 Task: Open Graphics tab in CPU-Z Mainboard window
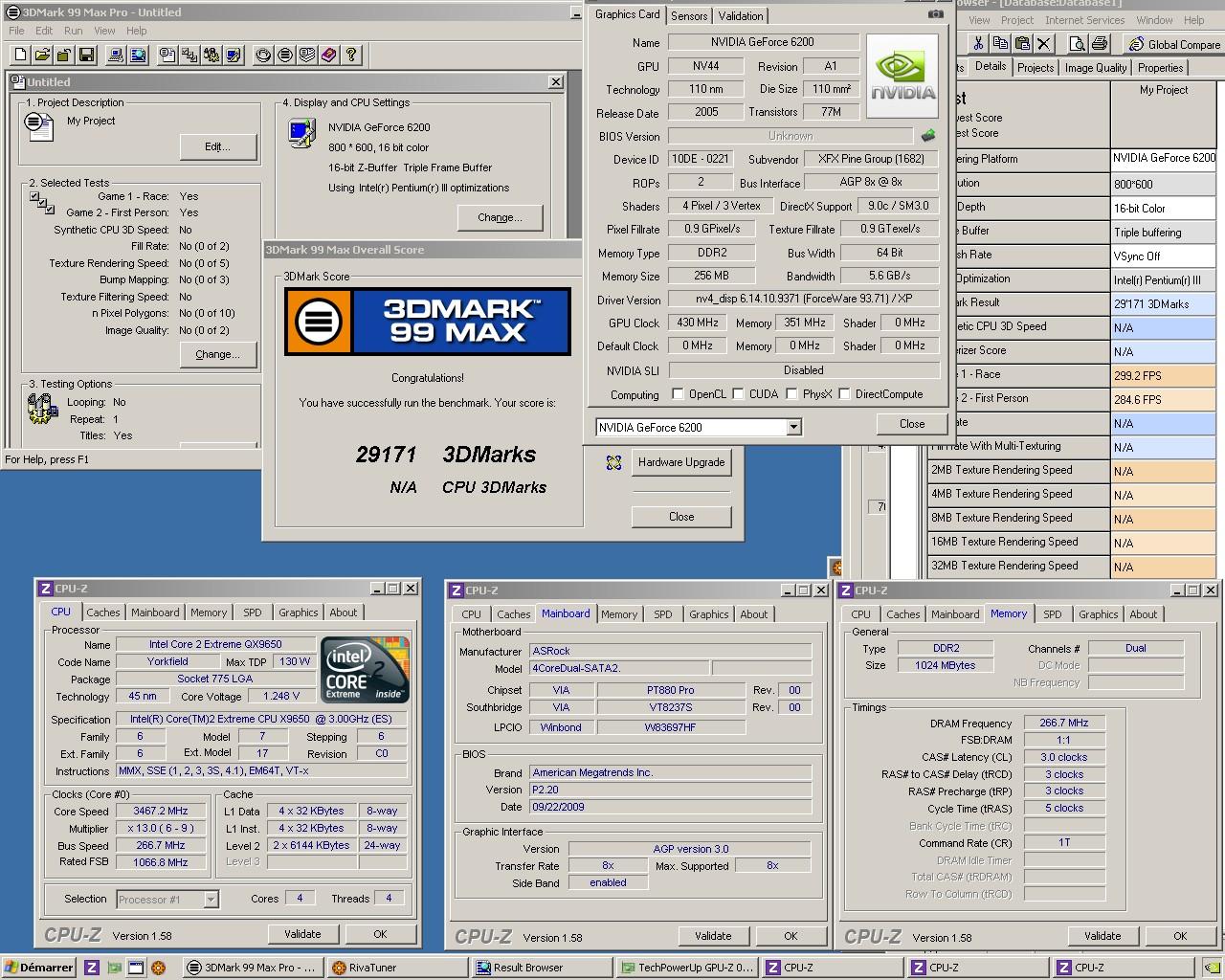pos(709,614)
